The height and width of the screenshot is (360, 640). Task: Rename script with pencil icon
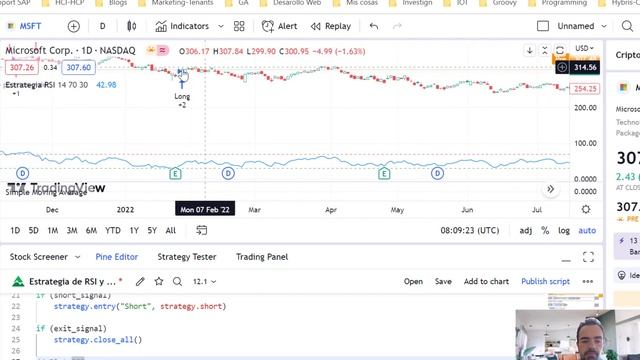click(x=140, y=281)
